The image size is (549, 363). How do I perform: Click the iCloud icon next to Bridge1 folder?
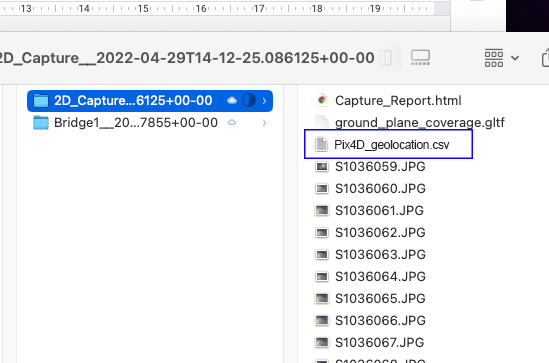[232, 123]
